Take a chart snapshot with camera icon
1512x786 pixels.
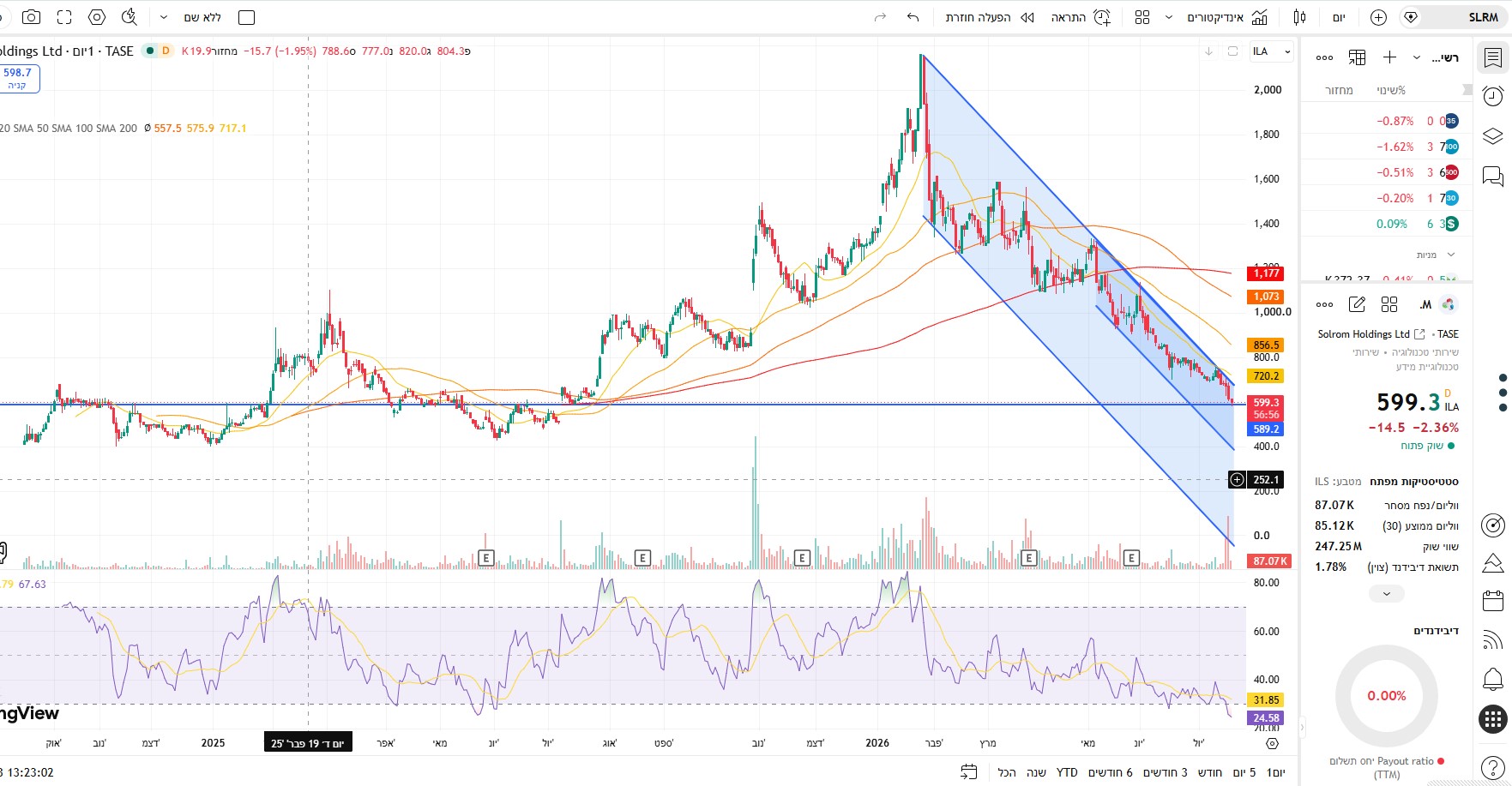tap(31, 17)
